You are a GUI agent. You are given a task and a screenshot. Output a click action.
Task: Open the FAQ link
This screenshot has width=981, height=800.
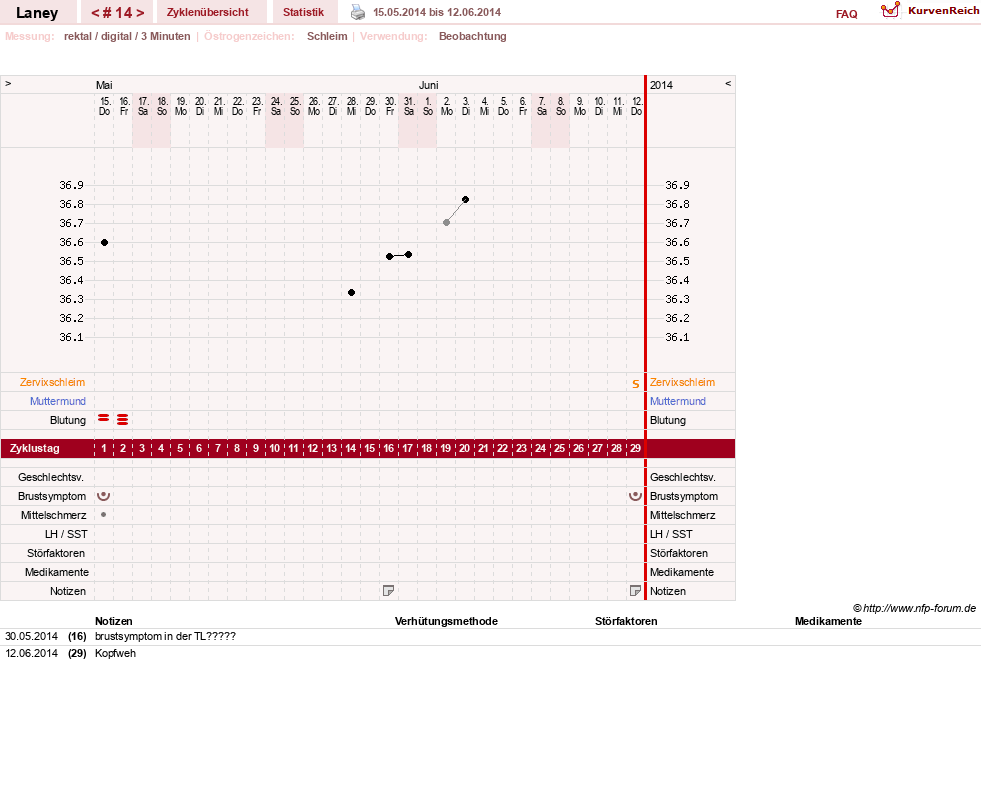click(846, 14)
